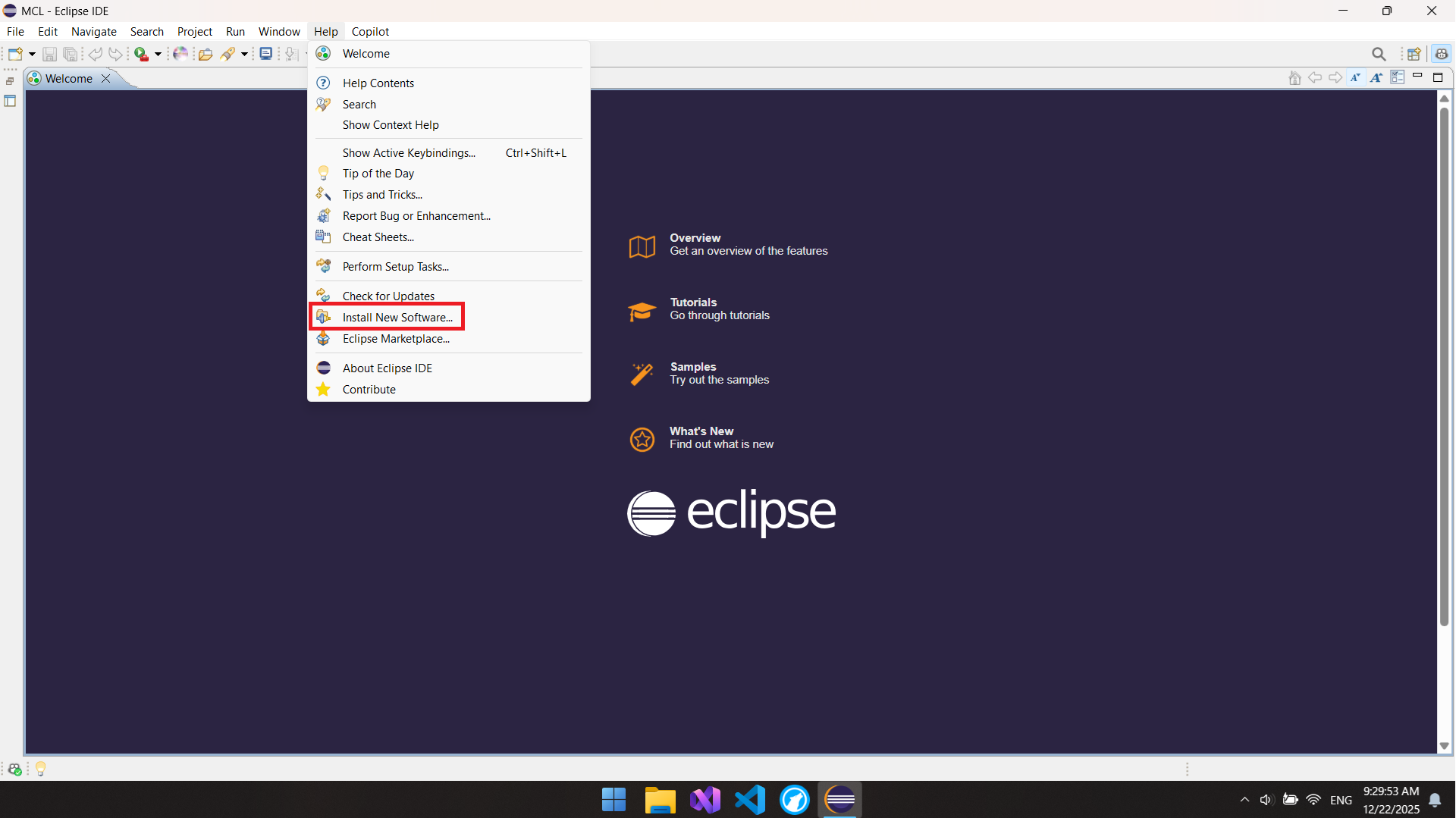Click the Magnify font size icon
Screen dimensions: 1456x818
tap(1376, 77)
